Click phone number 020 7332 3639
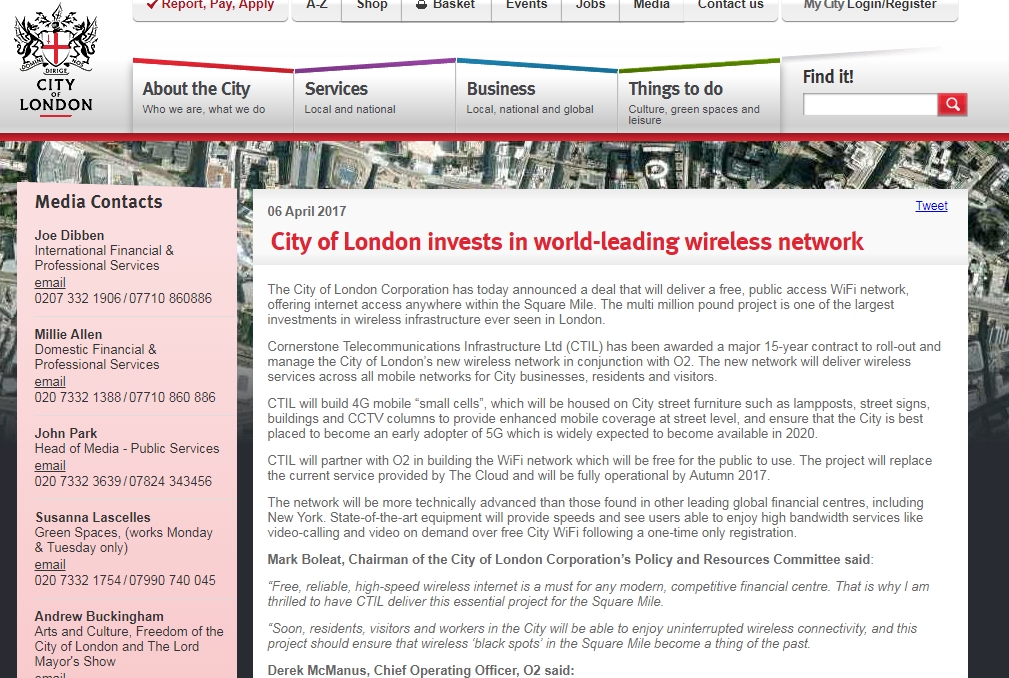 [x=78, y=481]
